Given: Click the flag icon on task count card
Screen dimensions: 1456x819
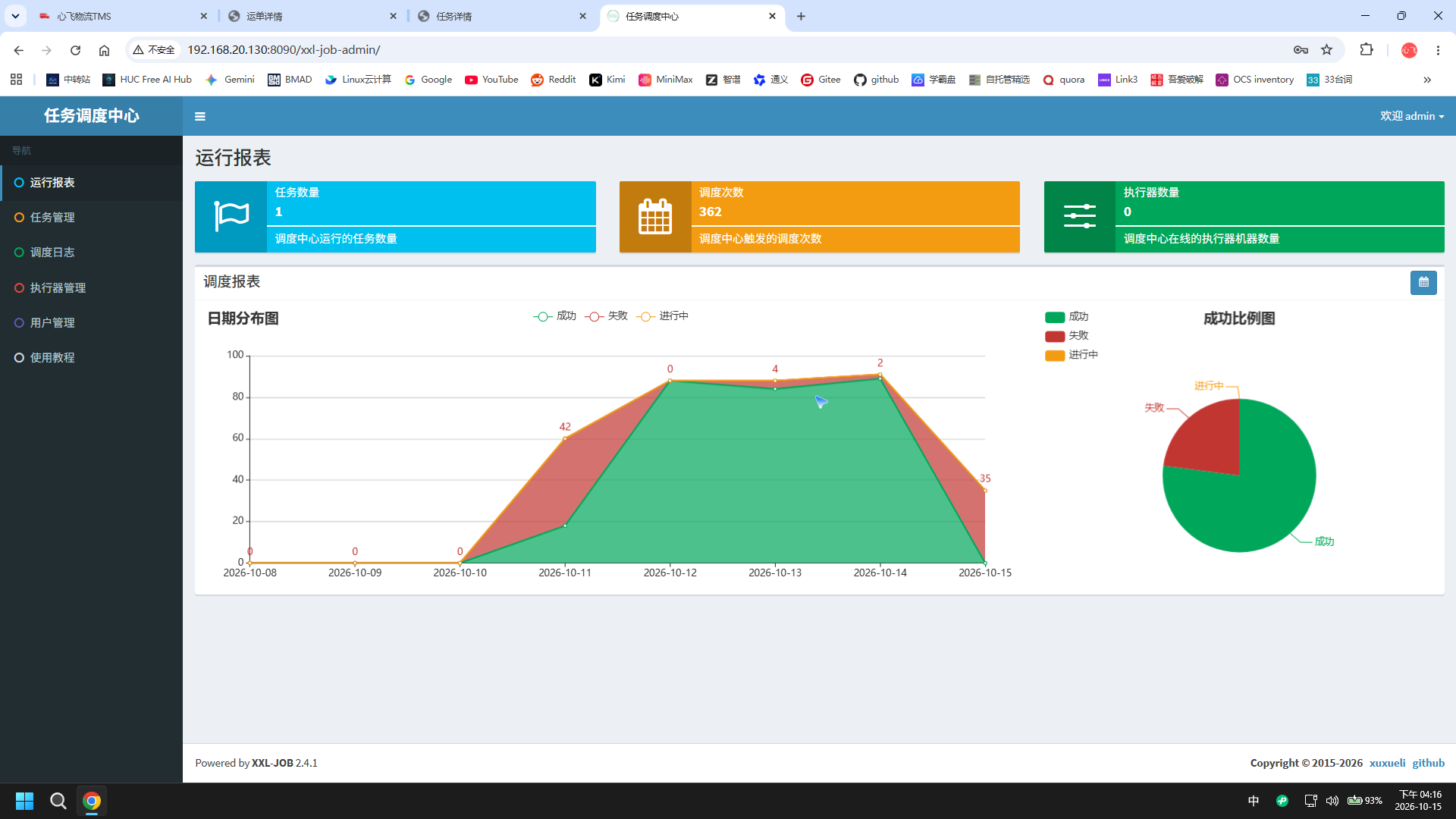Looking at the screenshot, I should coord(231,217).
